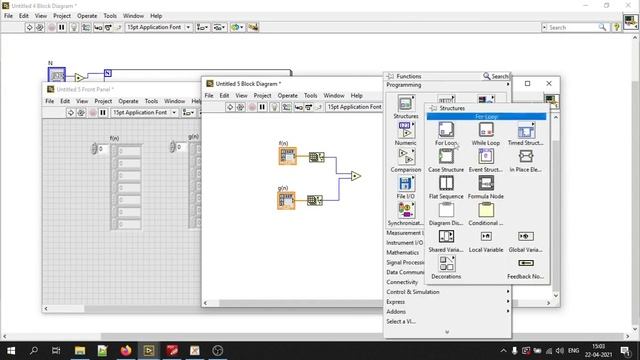This screenshot has height=360, width=640.
Task: Open Align Objects dropdown in Untitled 4
Action: [202, 27]
